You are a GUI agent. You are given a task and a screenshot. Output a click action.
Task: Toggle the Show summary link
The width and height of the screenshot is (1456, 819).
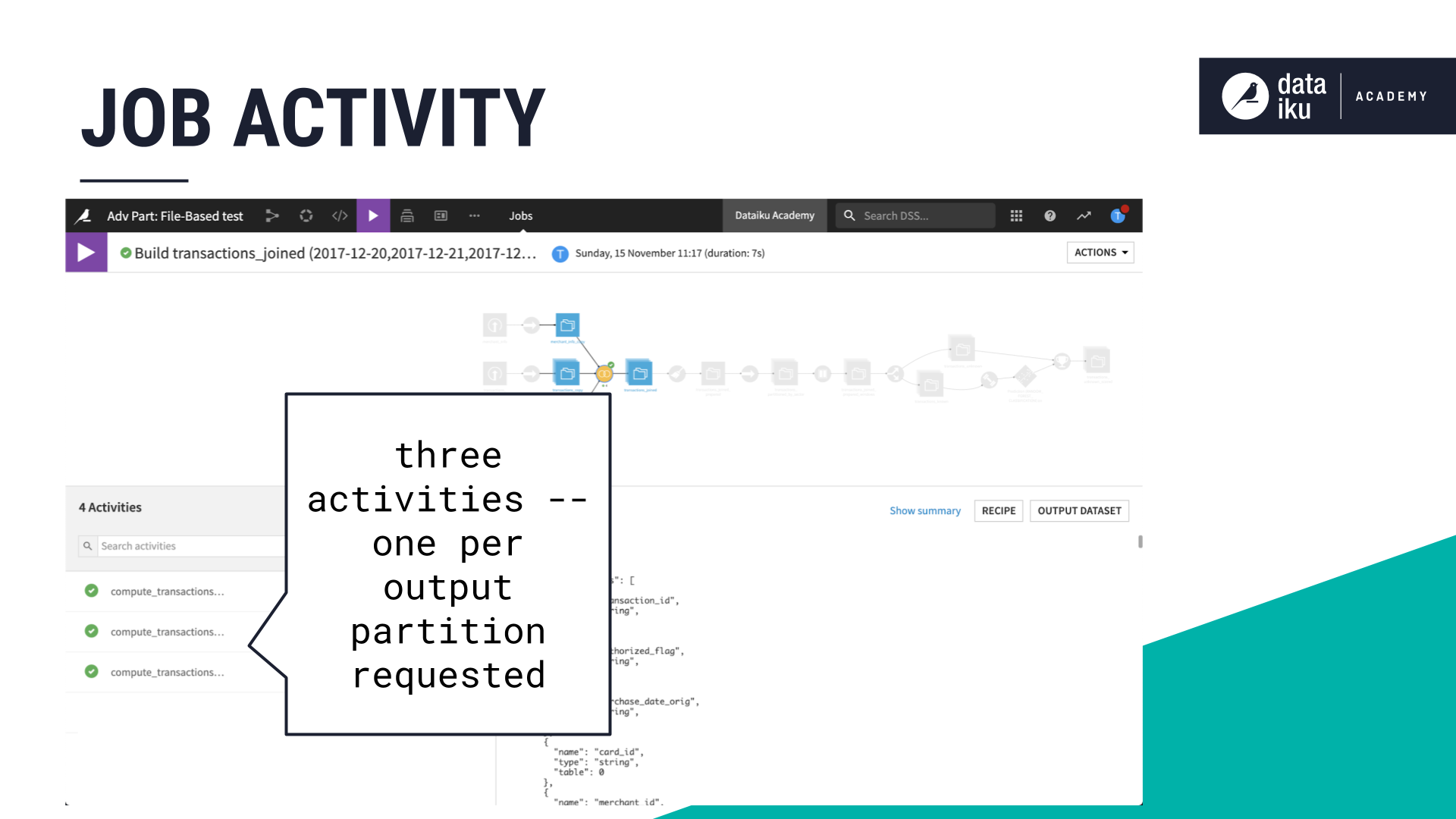pyautogui.click(x=924, y=510)
